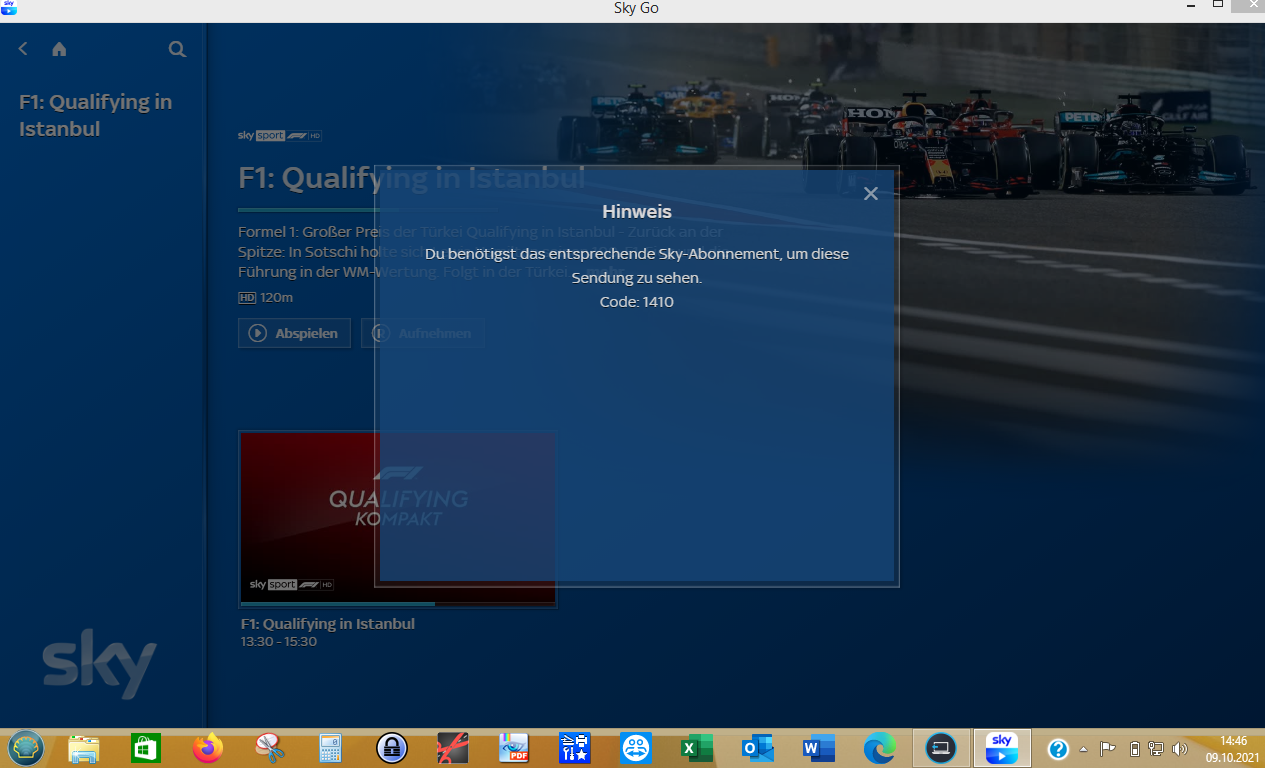The width and height of the screenshot is (1265, 768).
Task: Launch Microsoft Edge from the taskbar
Action: click(x=880, y=748)
